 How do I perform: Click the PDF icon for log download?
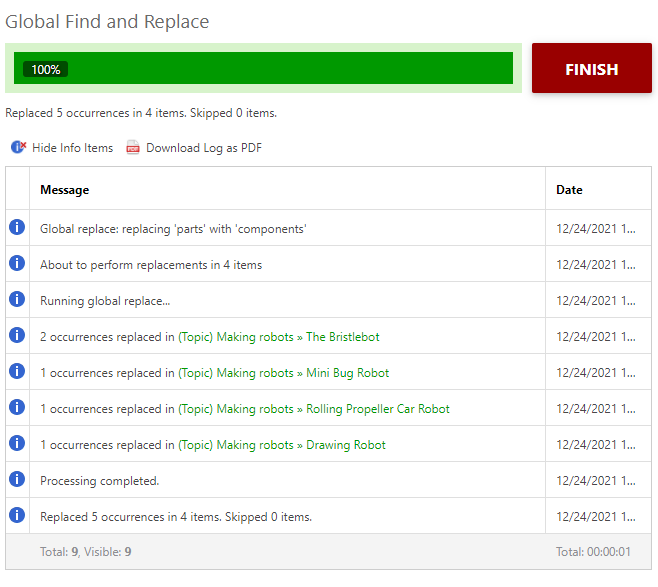tap(133, 148)
